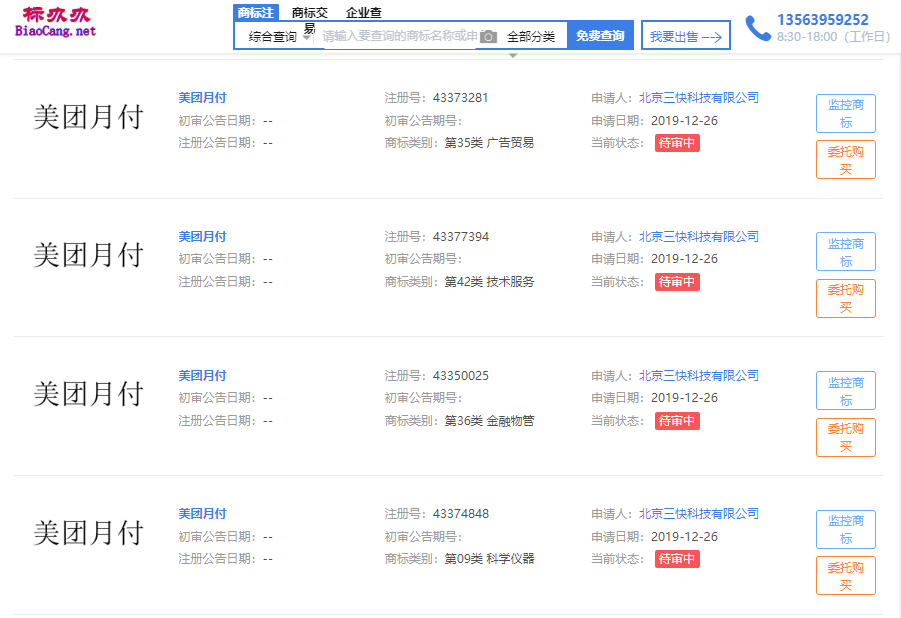
Task: Open 美团月付 link for registration 43373281
Action: click(202, 98)
